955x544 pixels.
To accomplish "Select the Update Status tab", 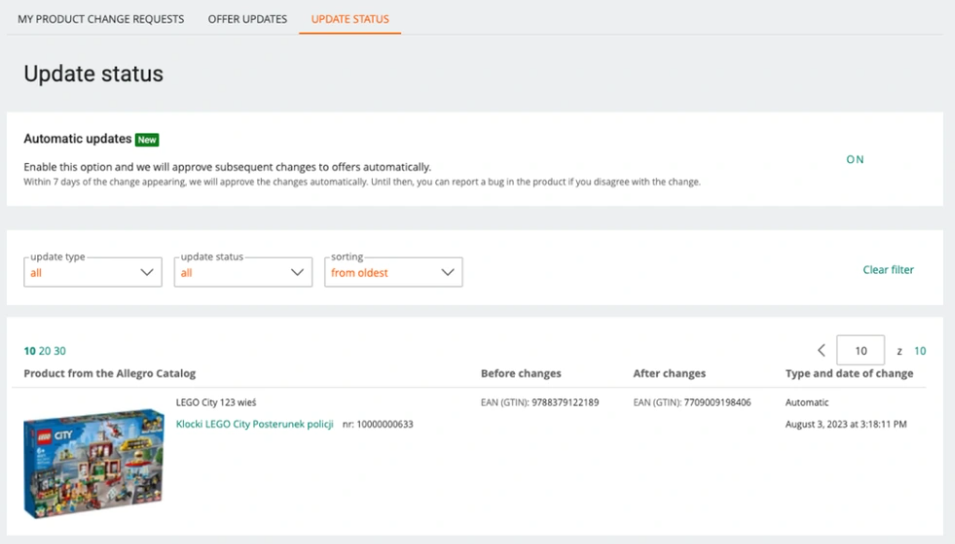I will point(350,19).
